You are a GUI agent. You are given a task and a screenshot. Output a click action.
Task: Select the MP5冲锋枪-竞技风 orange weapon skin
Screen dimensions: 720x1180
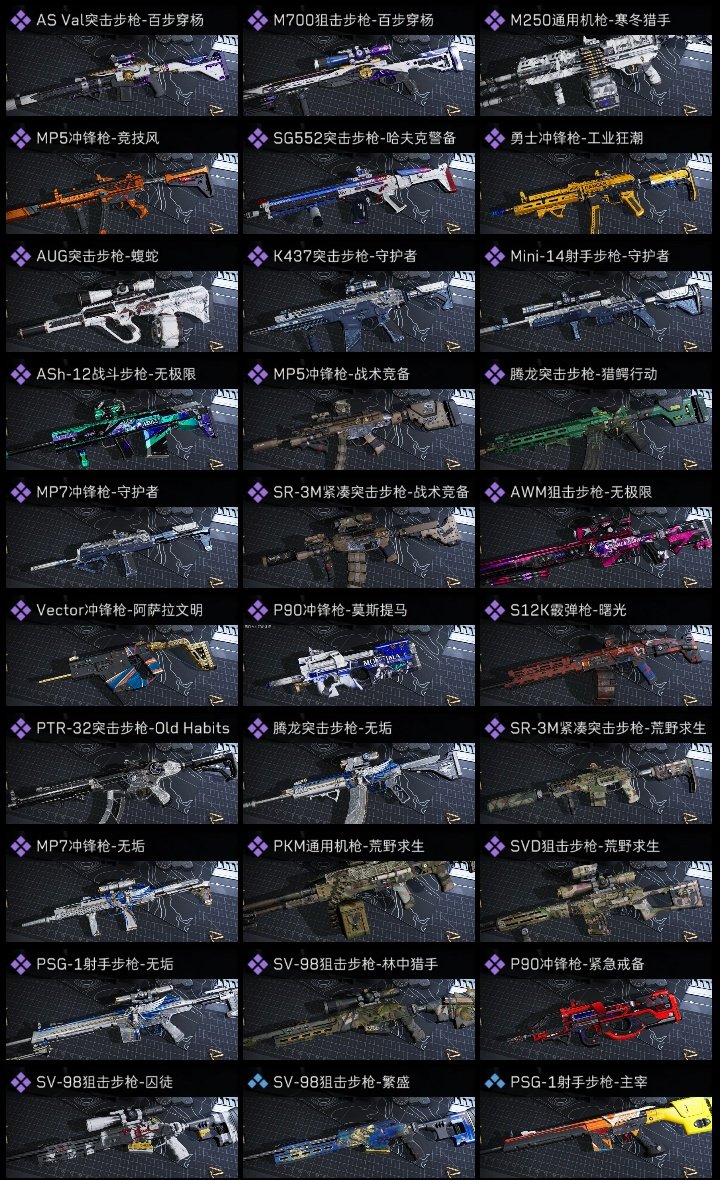(x=122, y=193)
